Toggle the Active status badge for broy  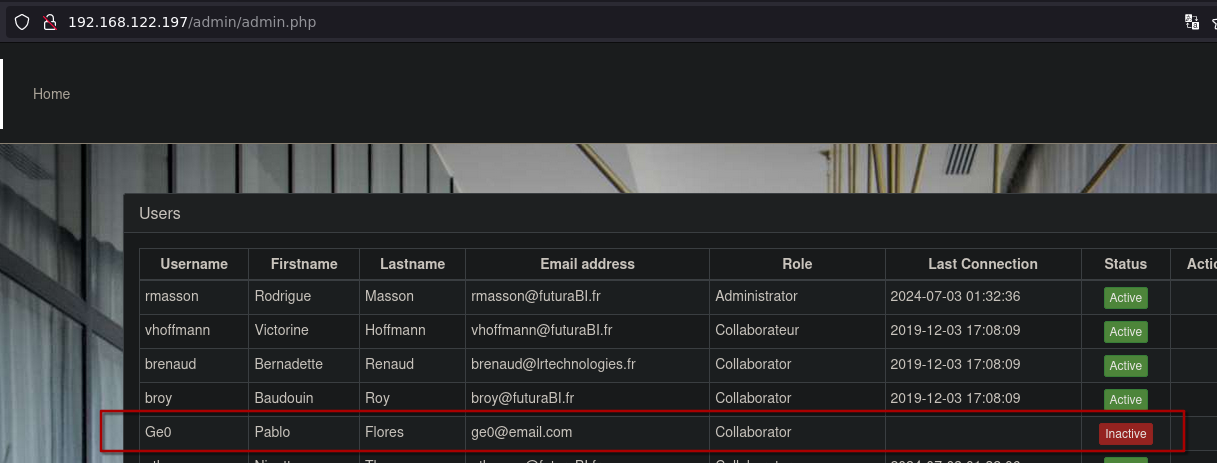(x=1125, y=400)
